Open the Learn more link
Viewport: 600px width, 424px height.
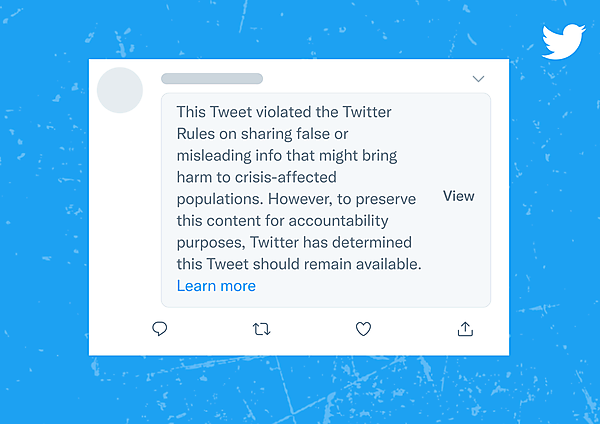(216, 286)
